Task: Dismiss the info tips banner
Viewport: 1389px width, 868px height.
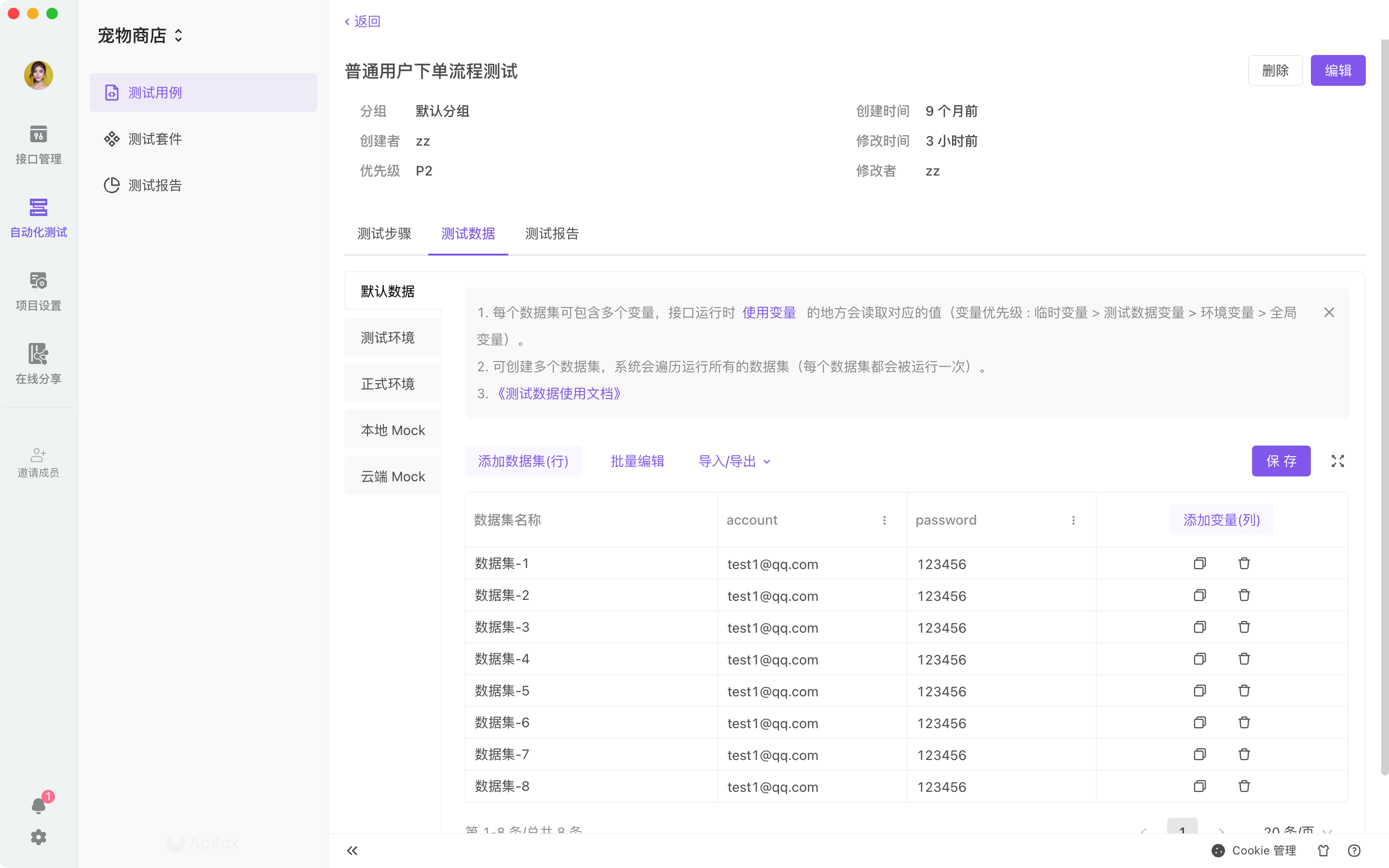Action: tap(1329, 312)
